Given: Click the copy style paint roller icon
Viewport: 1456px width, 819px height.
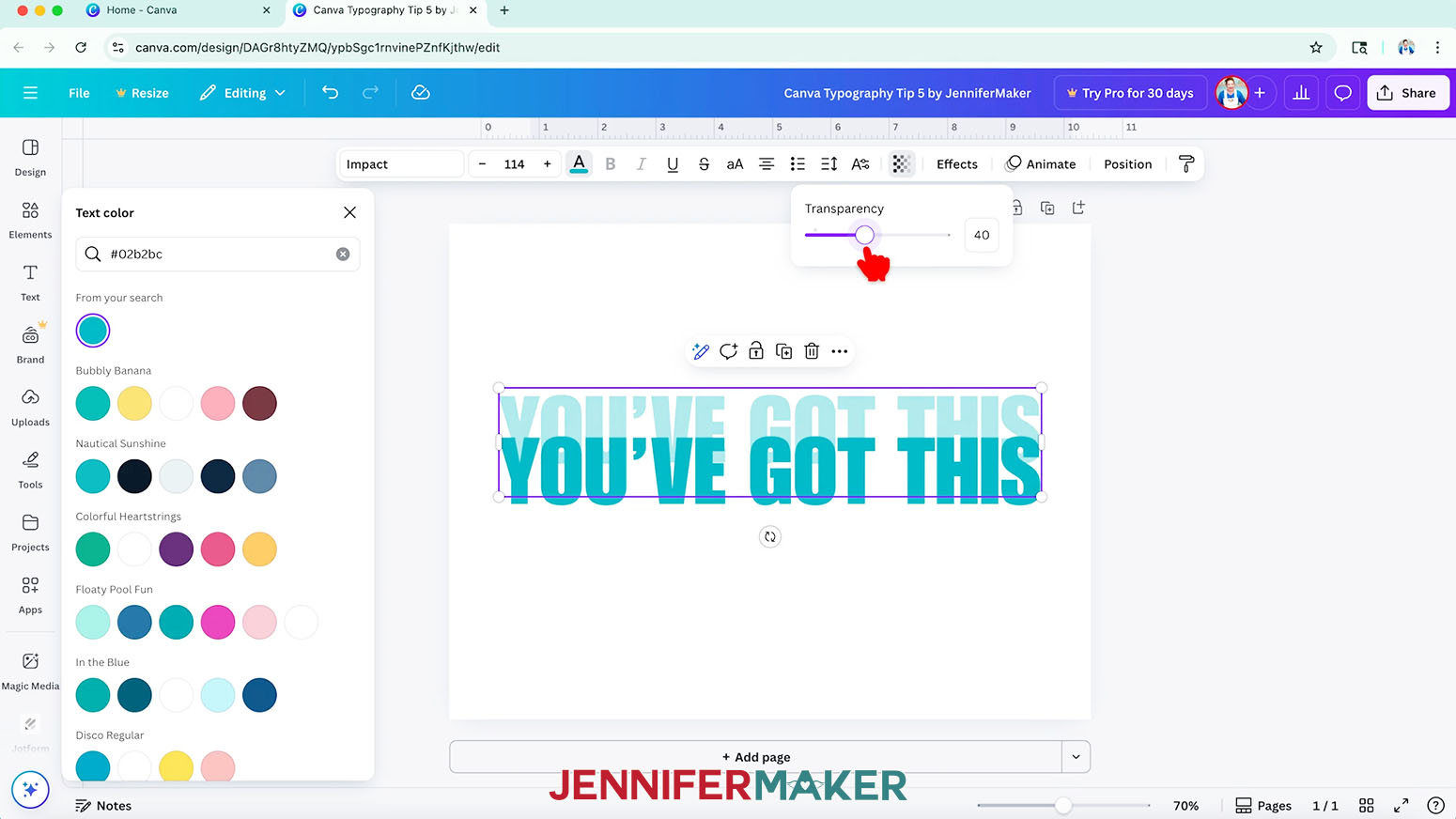Looking at the screenshot, I should 1186,163.
